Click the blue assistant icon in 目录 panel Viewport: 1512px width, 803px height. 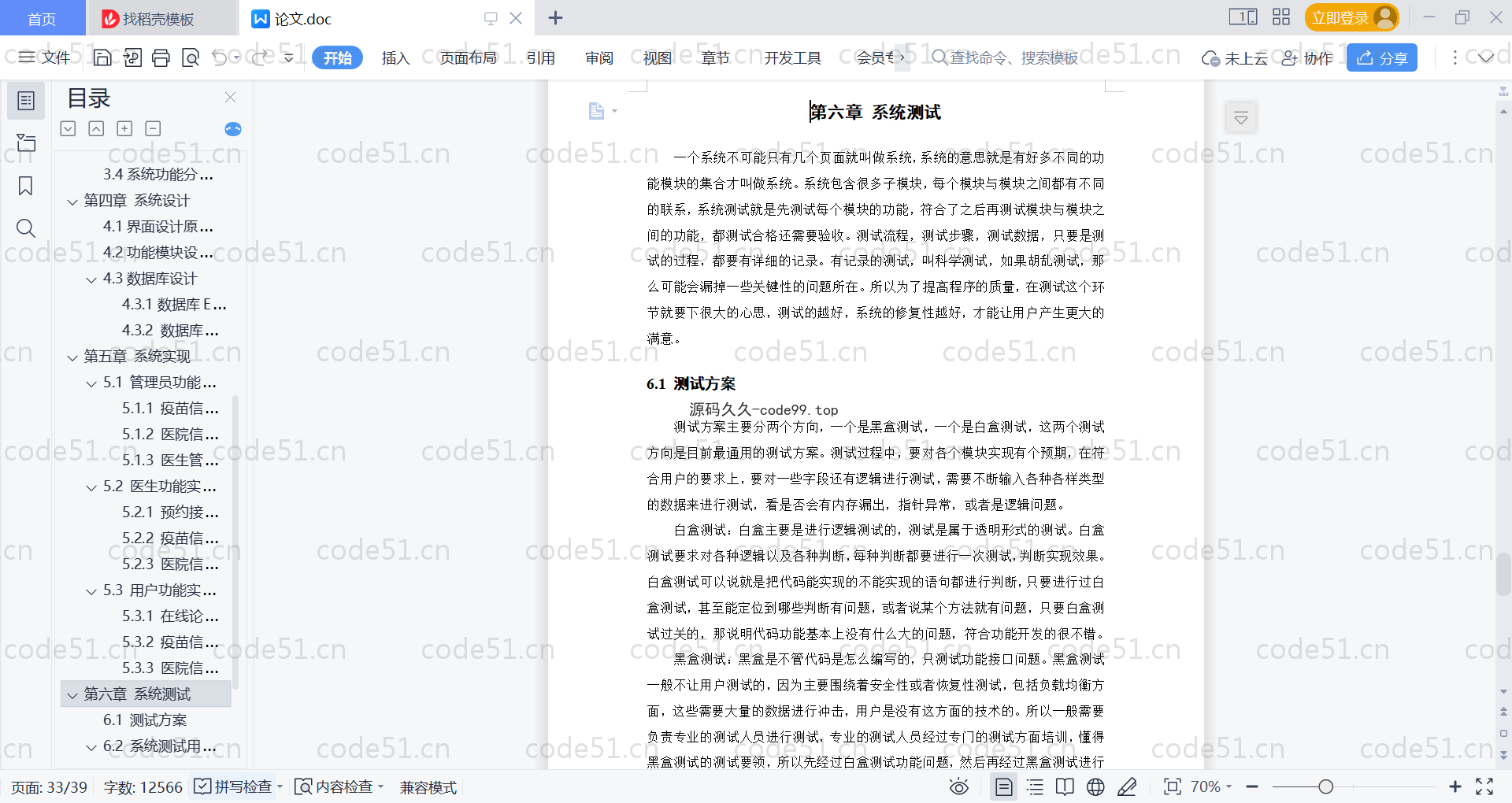click(x=233, y=129)
